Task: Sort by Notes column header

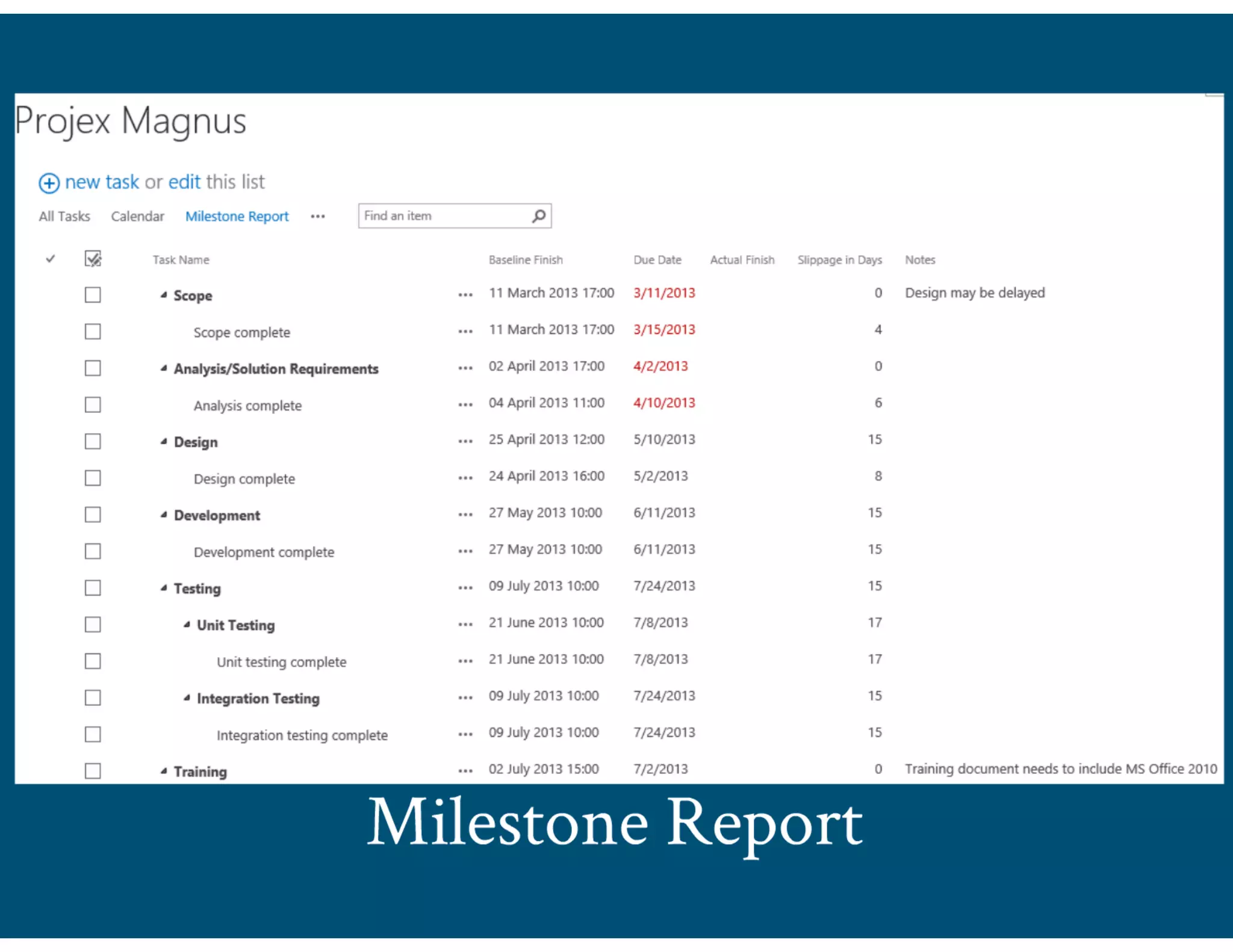Action: (920, 260)
